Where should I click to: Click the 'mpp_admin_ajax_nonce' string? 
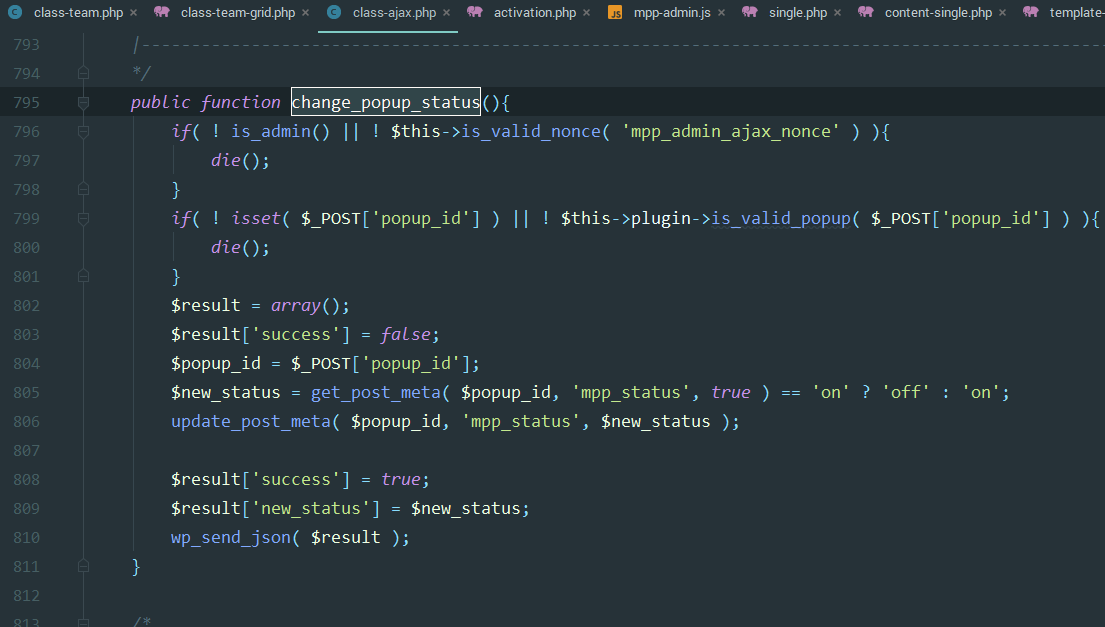[x=731, y=132]
